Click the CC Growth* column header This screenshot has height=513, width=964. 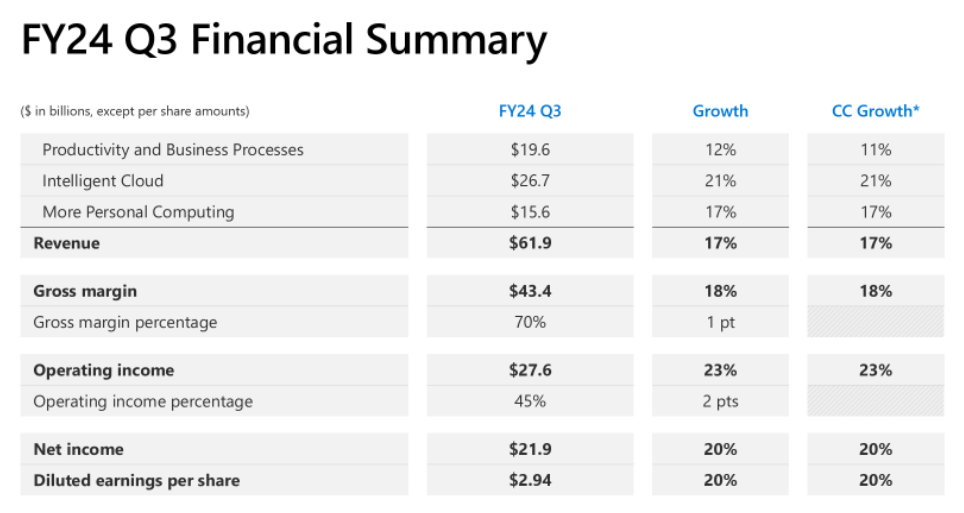875,111
